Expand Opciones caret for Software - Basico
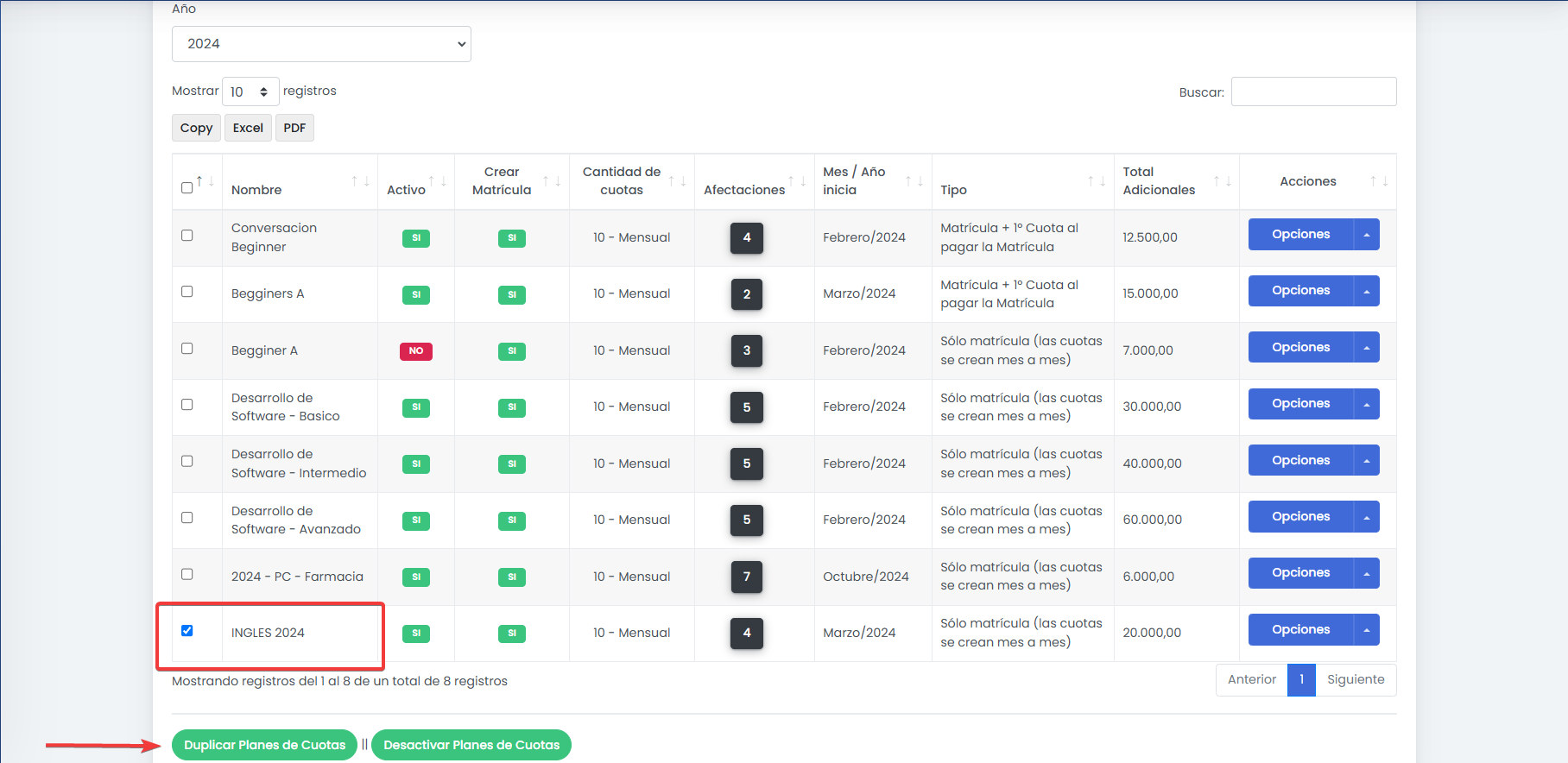Screen dimensions: 1568x763 [1367, 404]
